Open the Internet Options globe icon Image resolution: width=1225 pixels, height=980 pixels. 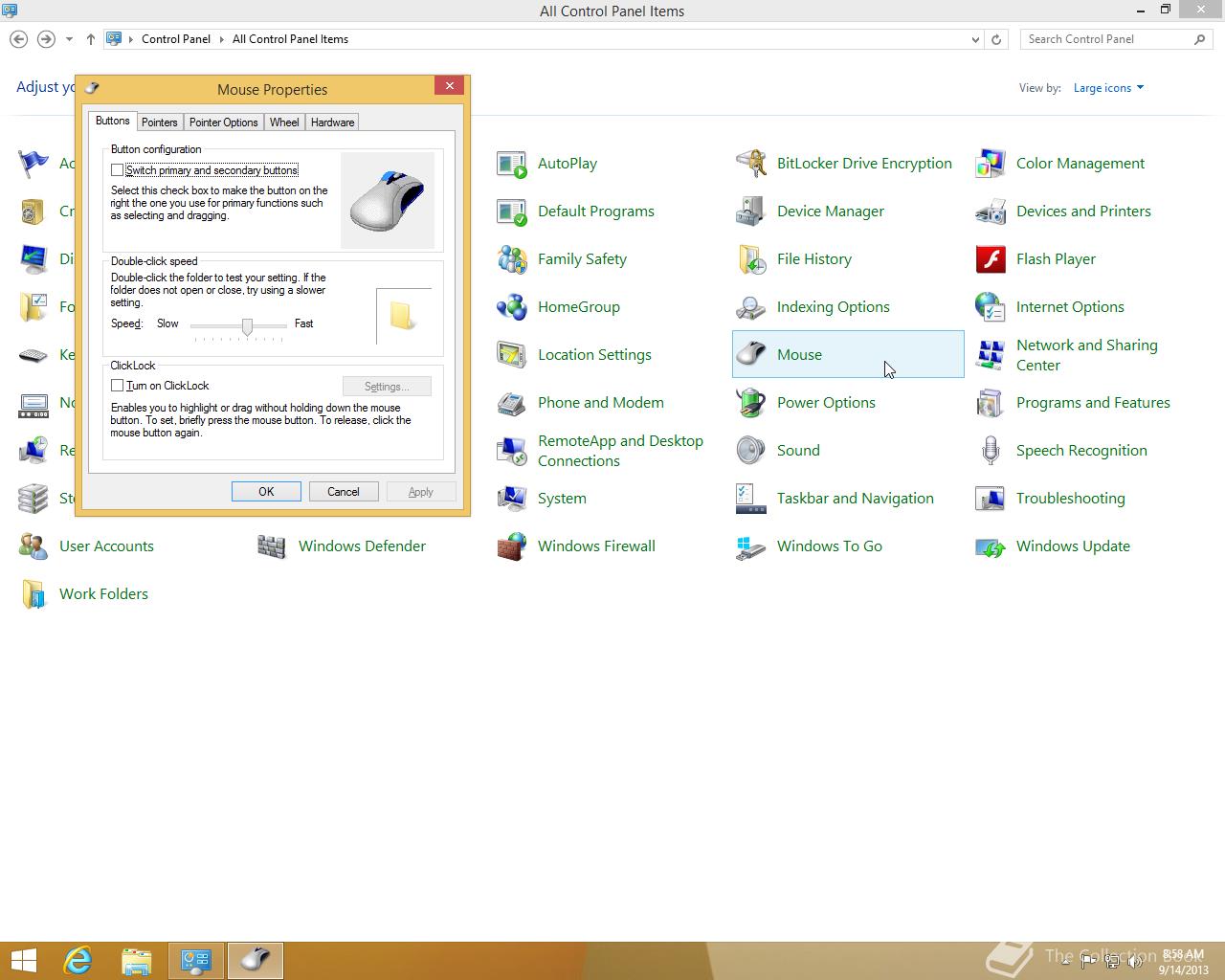point(991,307)
